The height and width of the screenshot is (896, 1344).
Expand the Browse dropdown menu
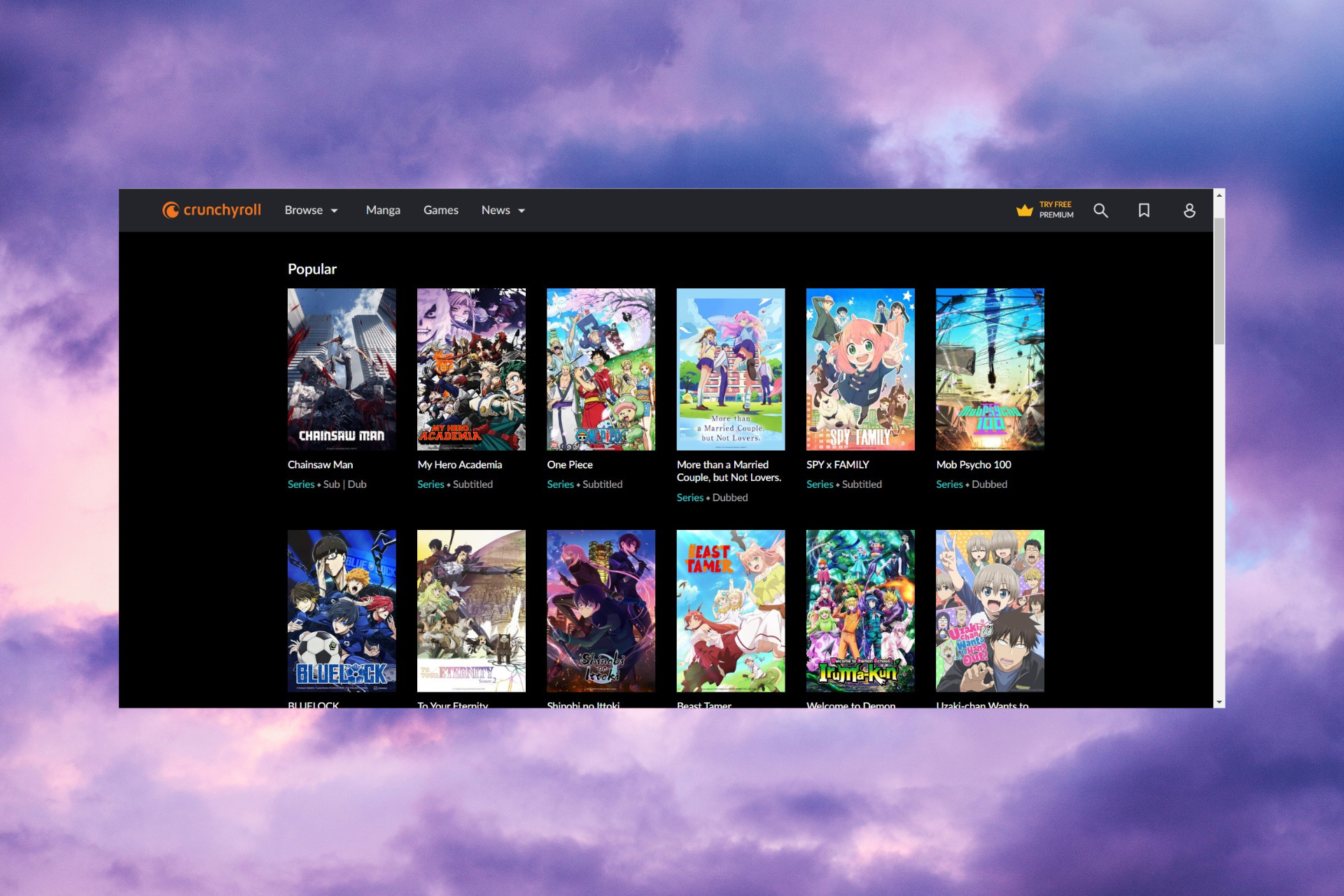311,210
